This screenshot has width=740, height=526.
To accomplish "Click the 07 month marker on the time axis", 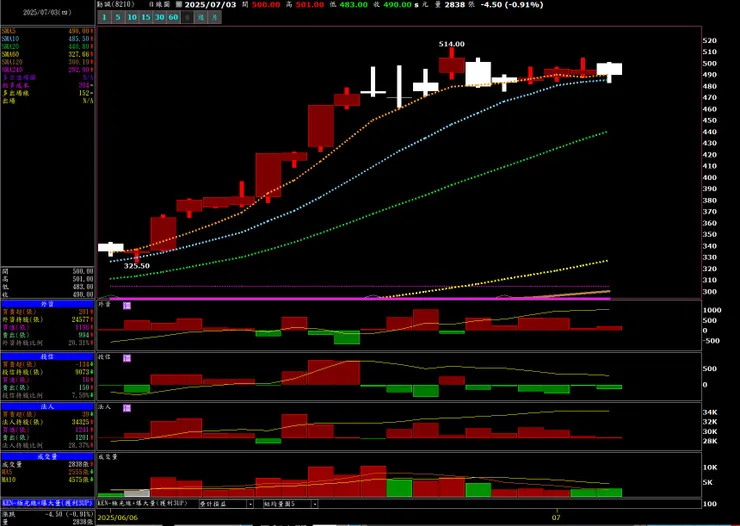I will [x=556, y=518].
